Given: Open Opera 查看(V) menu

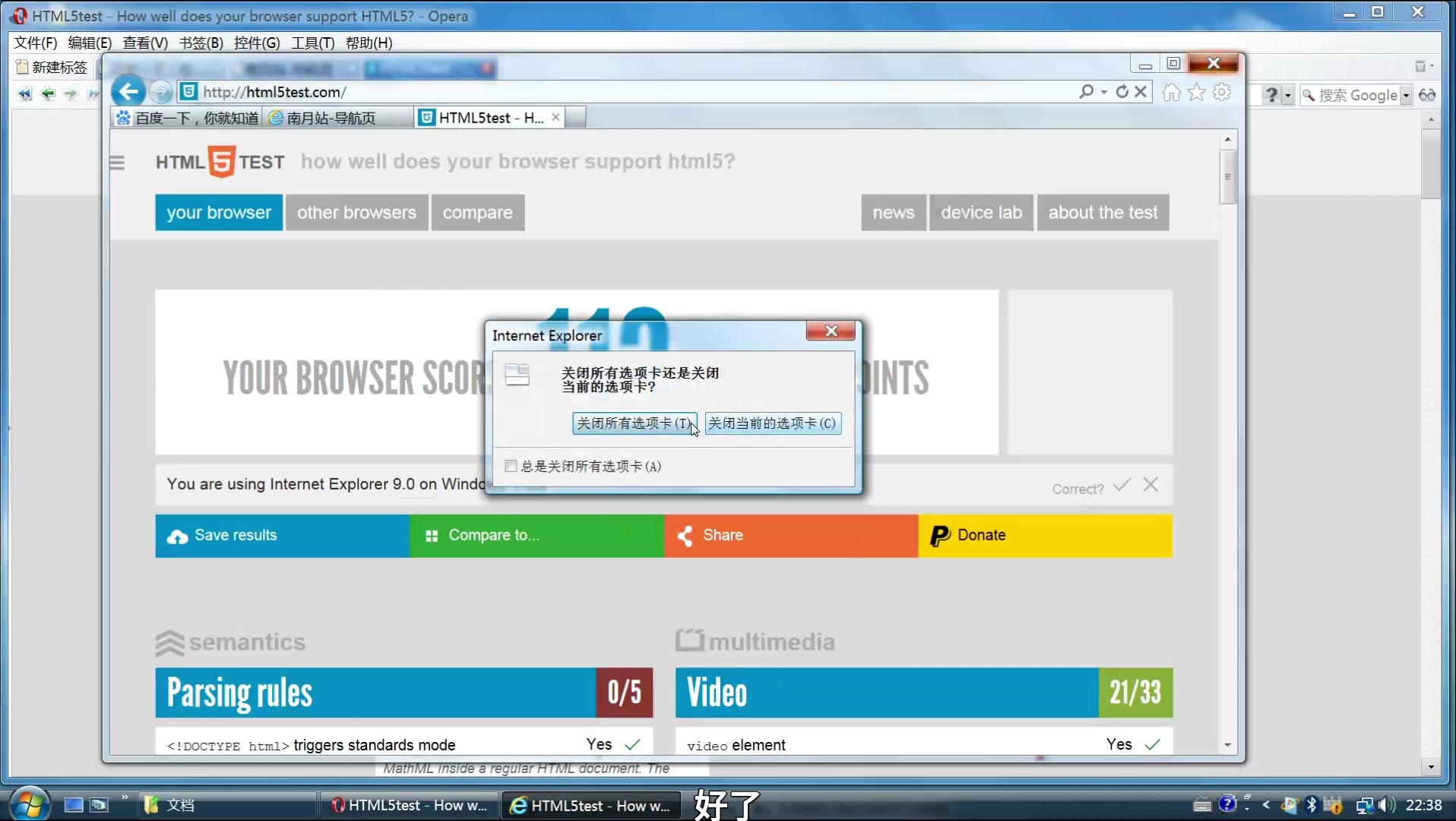Looking at the screenshot, I should coord(145,43).
